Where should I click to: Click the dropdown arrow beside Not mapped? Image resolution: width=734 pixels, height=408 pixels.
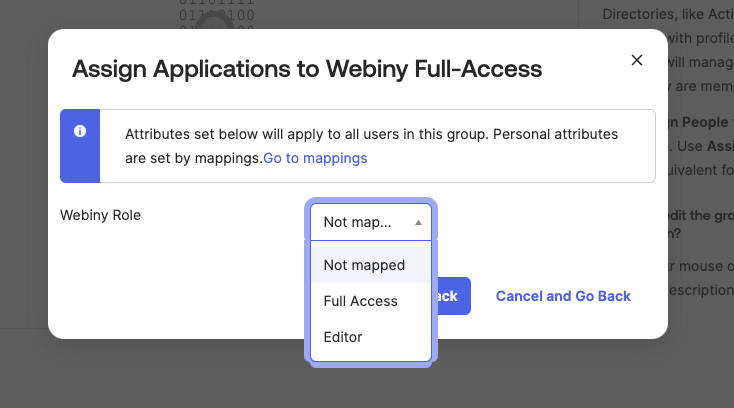(418, 222)
